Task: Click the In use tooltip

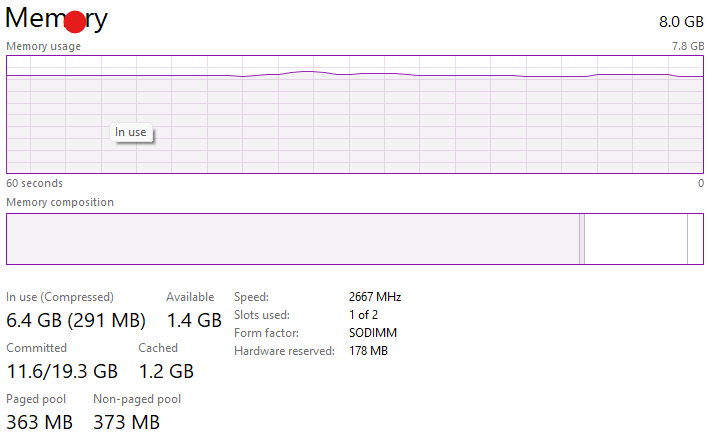Action: [x=130, y=132]
